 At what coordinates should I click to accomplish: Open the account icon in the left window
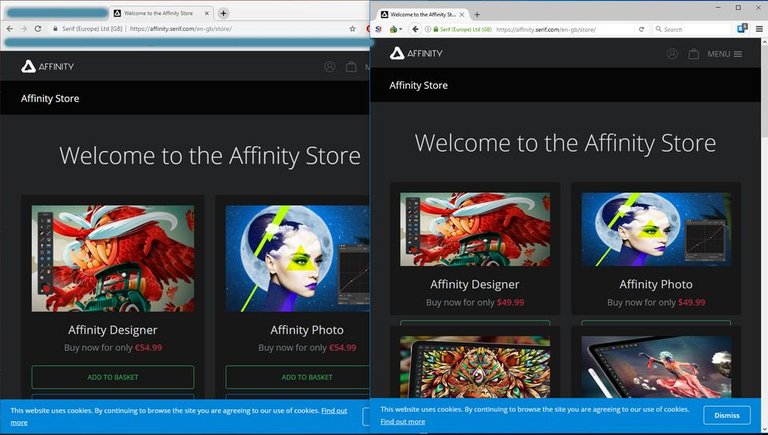(330, 66)
